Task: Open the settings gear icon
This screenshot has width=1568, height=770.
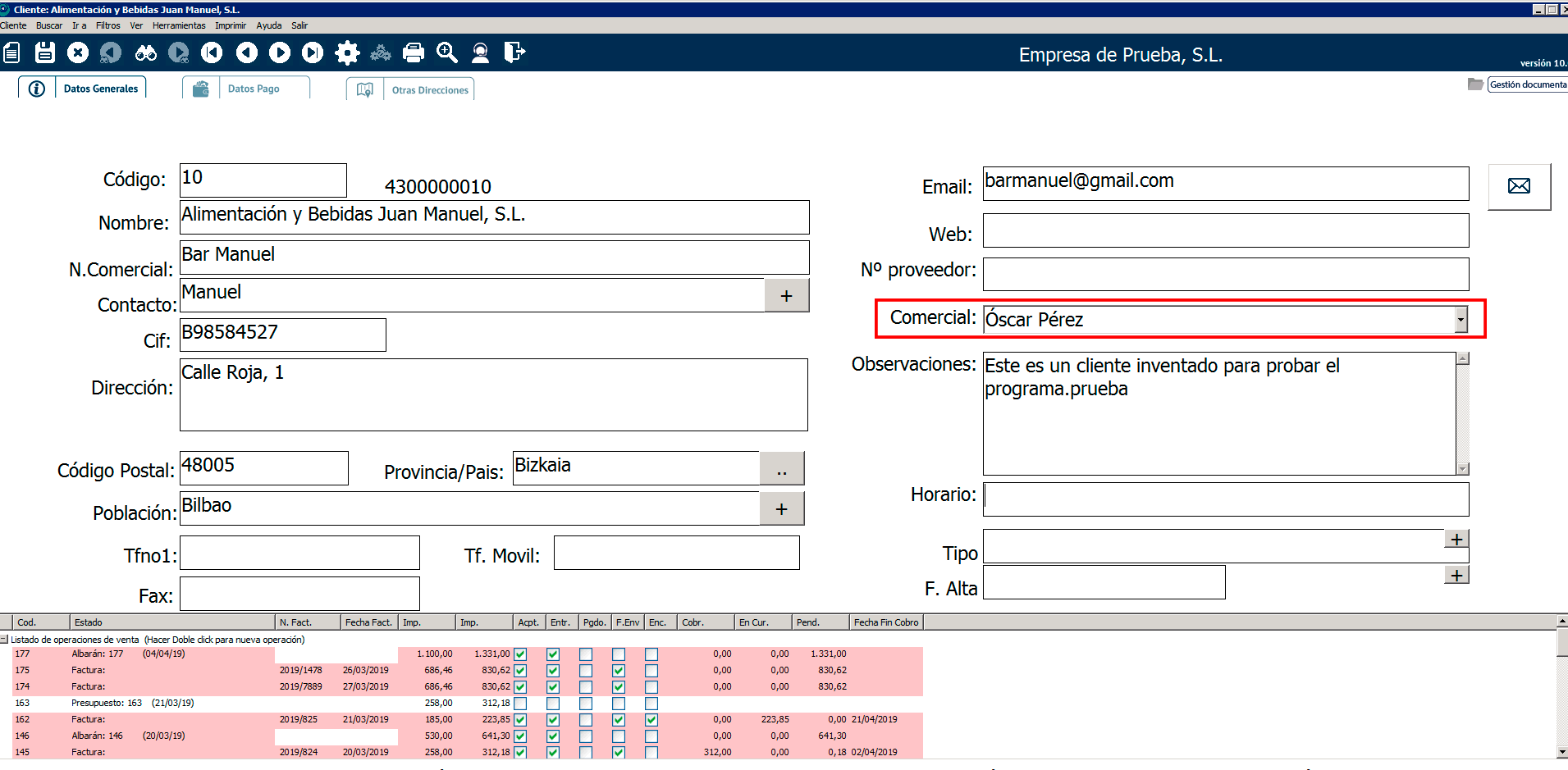Action: point(347,53)
